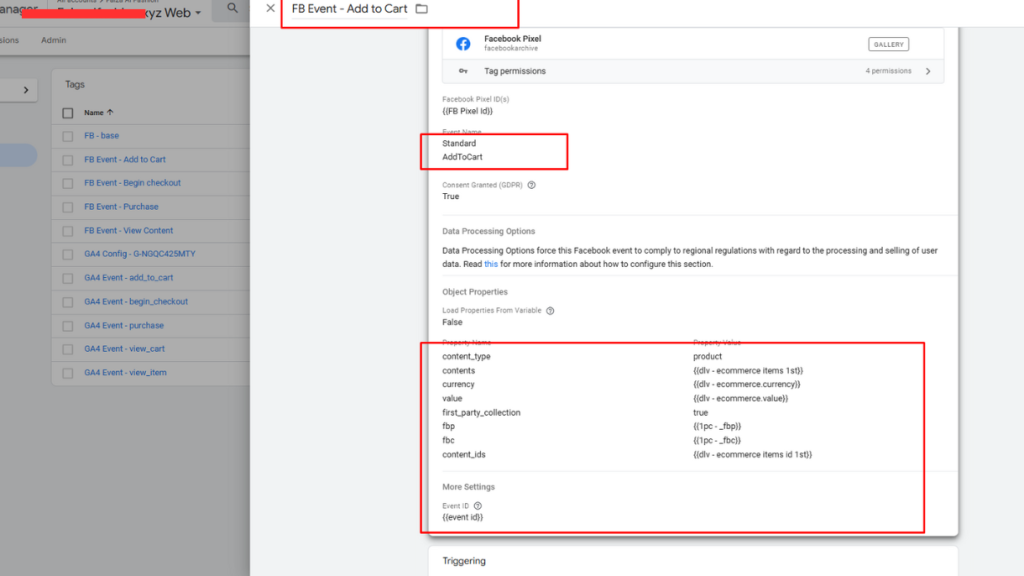Click the {{dlv - ecommerce items id 1st}} value

pos(752,455)
